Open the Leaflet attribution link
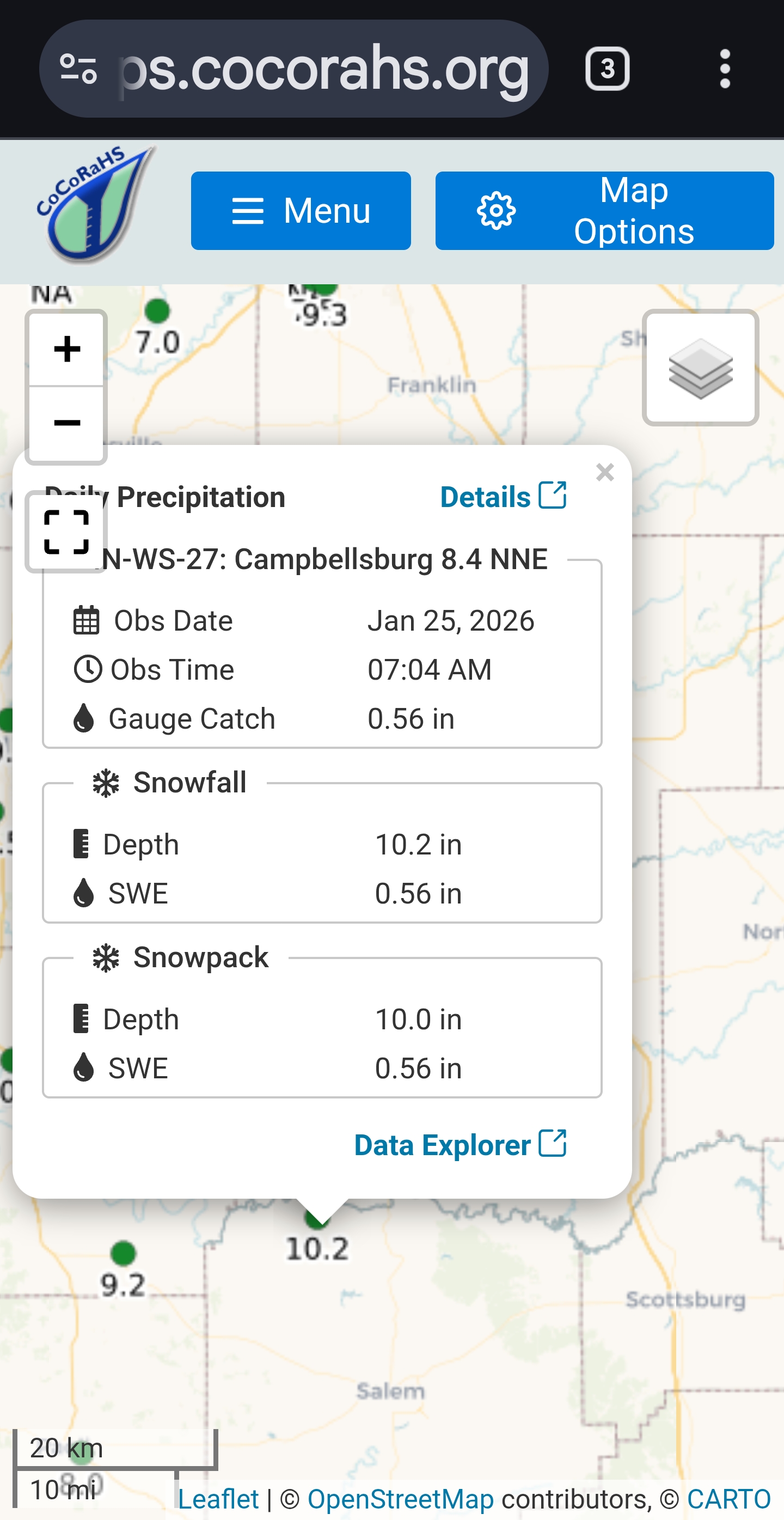Screen dimensions: 784x1520 pos(218,1499)
